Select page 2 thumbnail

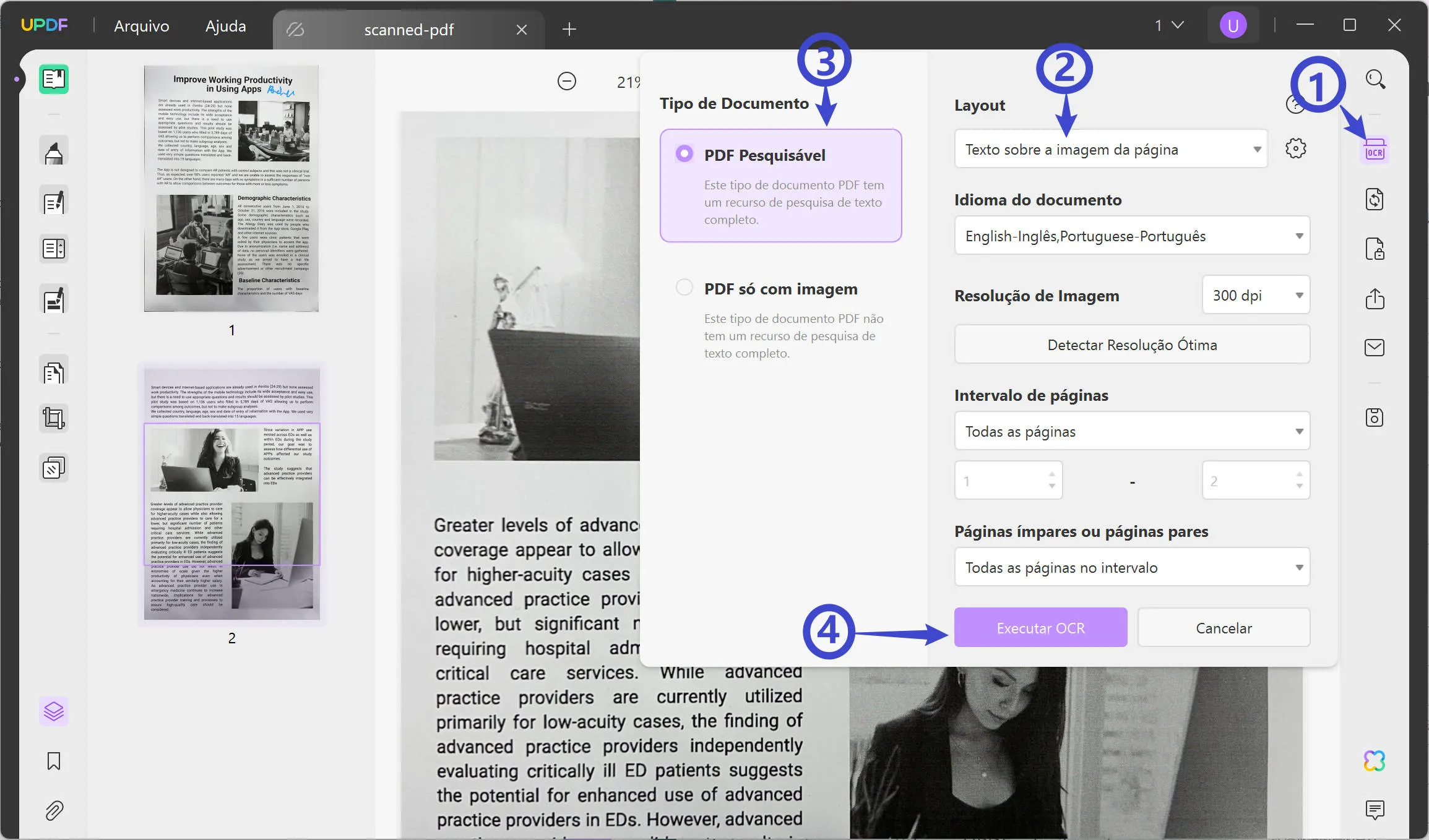click(231, 494)
